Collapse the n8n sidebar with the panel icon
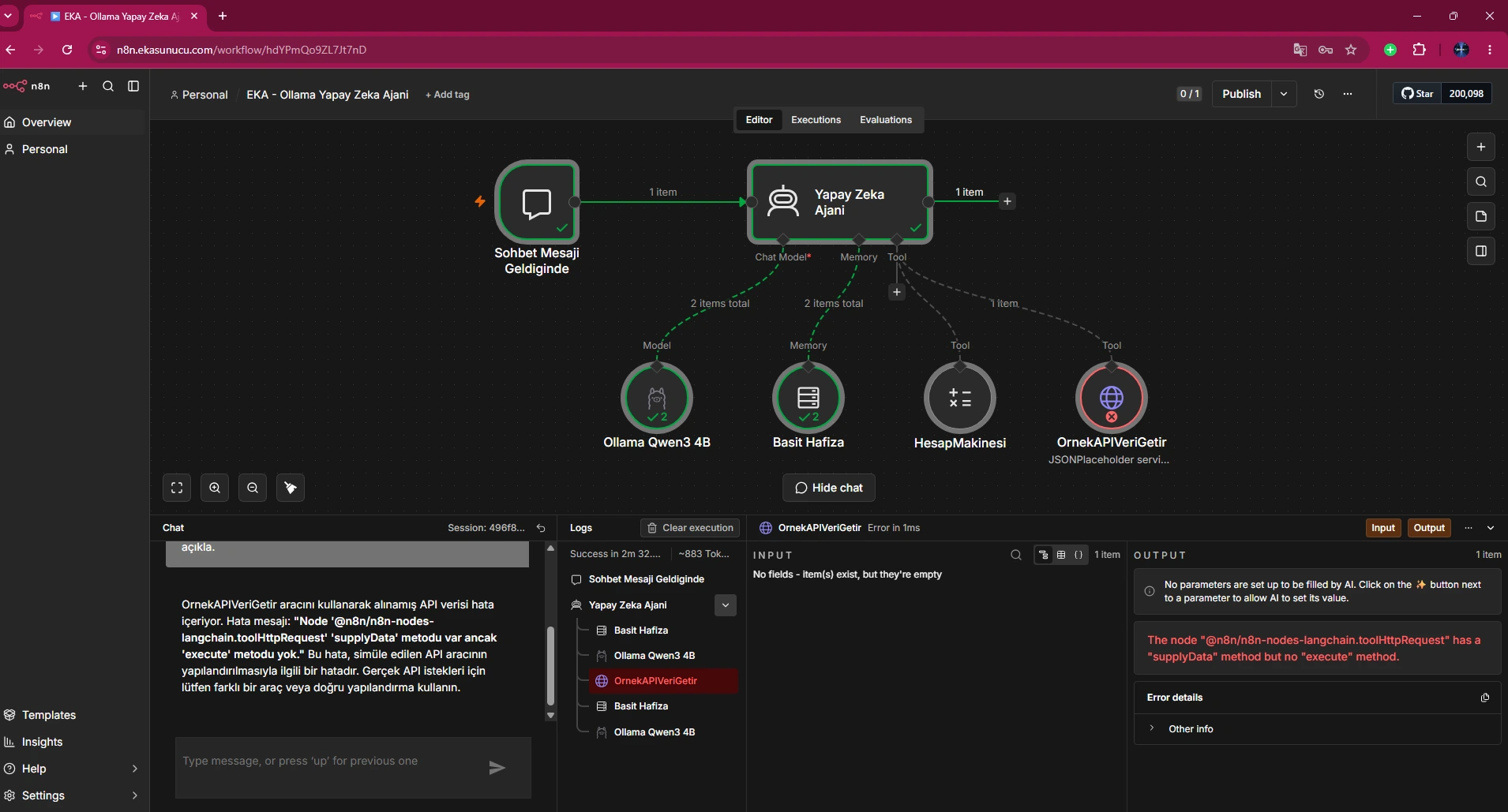The height and width of the screenshot is (812, 1508). [133, 86]
